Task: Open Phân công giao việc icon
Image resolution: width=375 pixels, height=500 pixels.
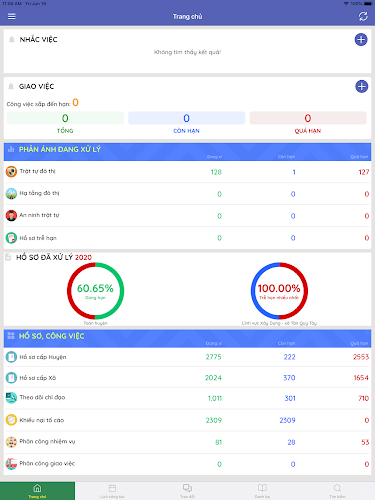Action: pos(11,464)
